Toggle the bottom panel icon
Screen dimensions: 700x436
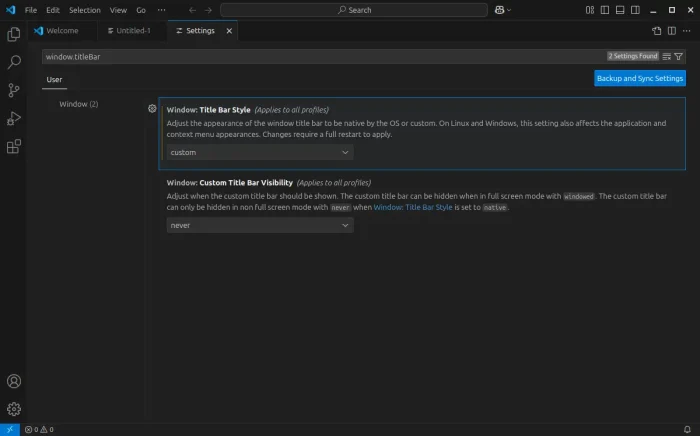coord(620,10)
